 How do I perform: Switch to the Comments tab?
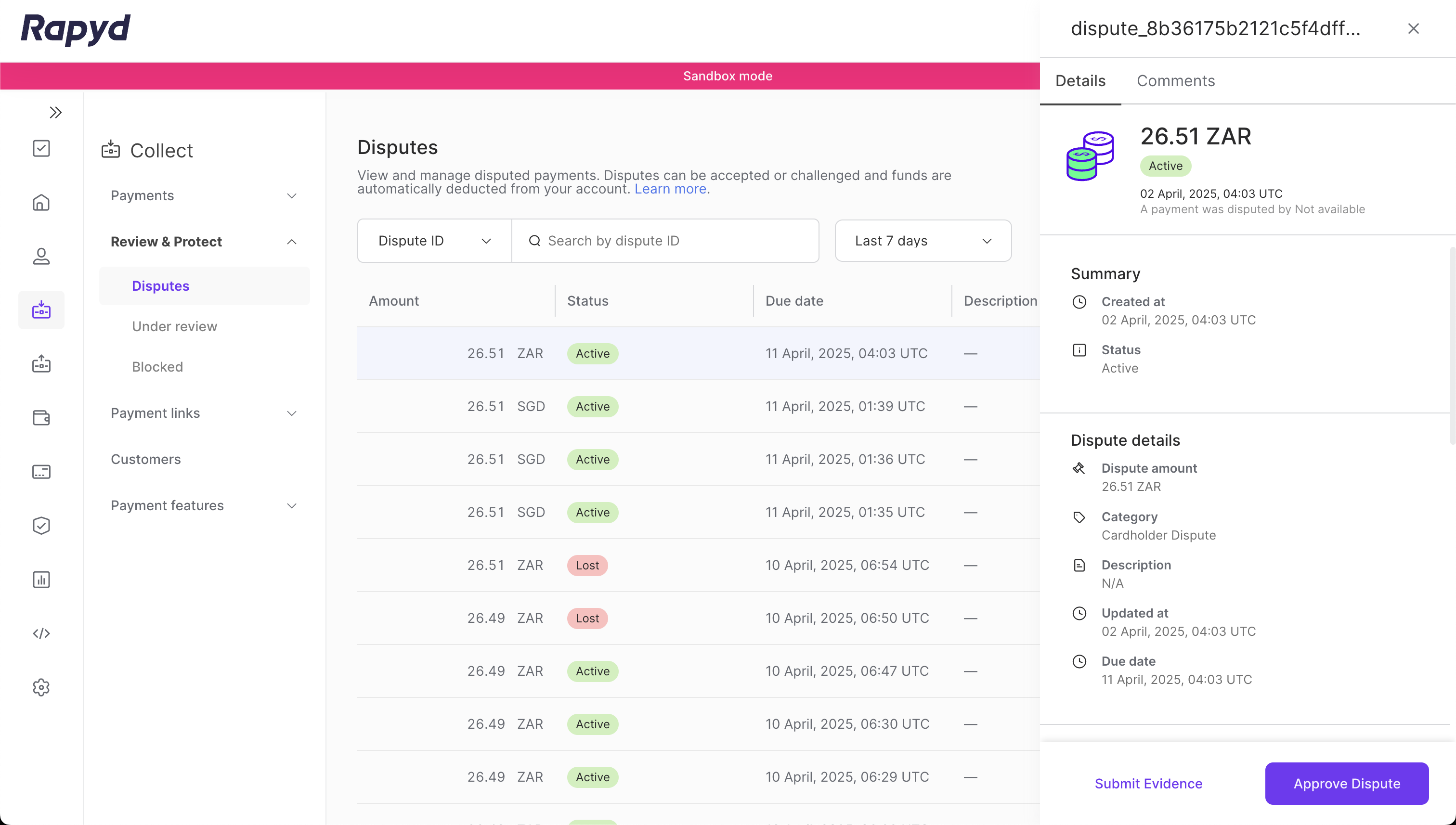point(1175,80)
